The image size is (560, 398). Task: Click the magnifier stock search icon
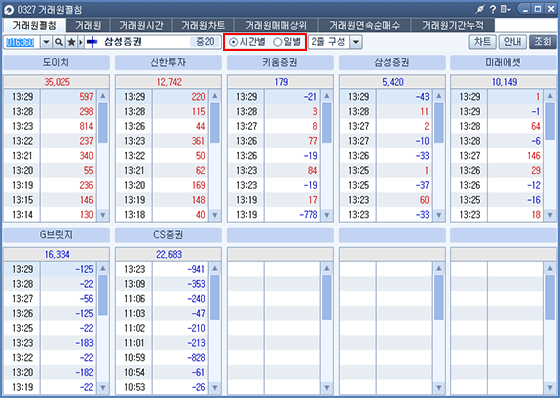pos(59,42)
